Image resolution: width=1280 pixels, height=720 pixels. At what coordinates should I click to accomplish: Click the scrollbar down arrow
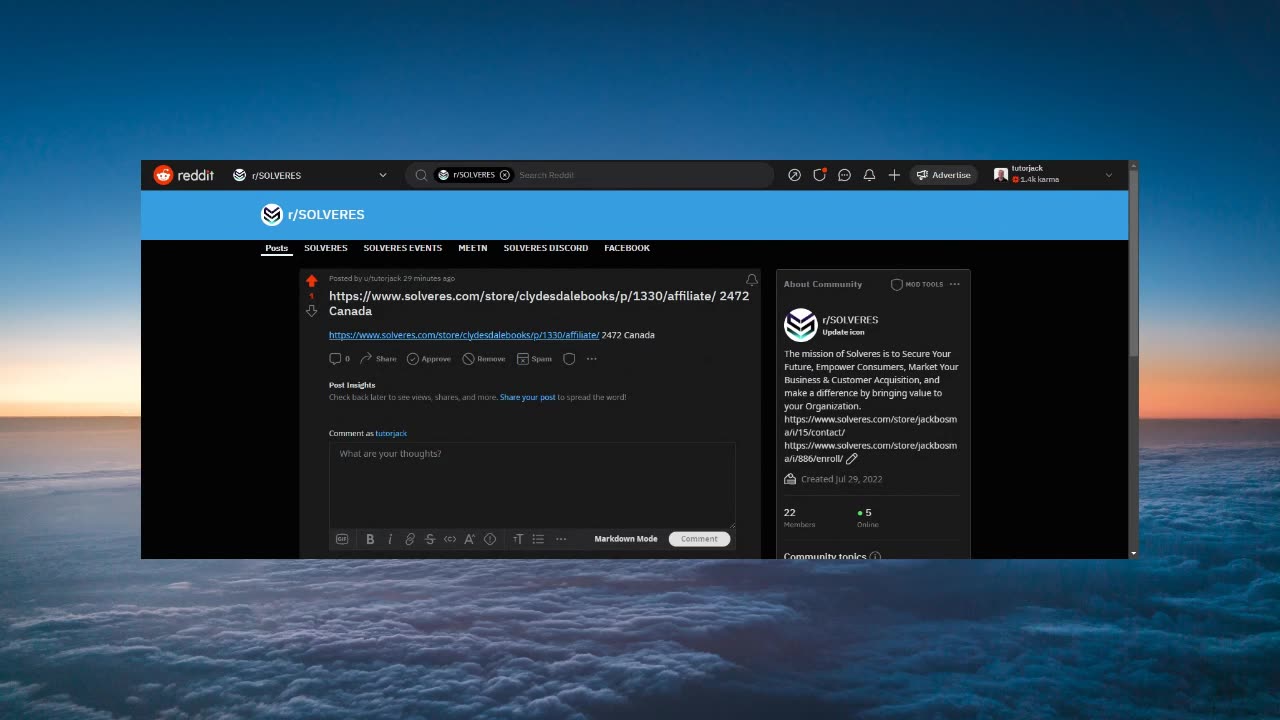1133,553
